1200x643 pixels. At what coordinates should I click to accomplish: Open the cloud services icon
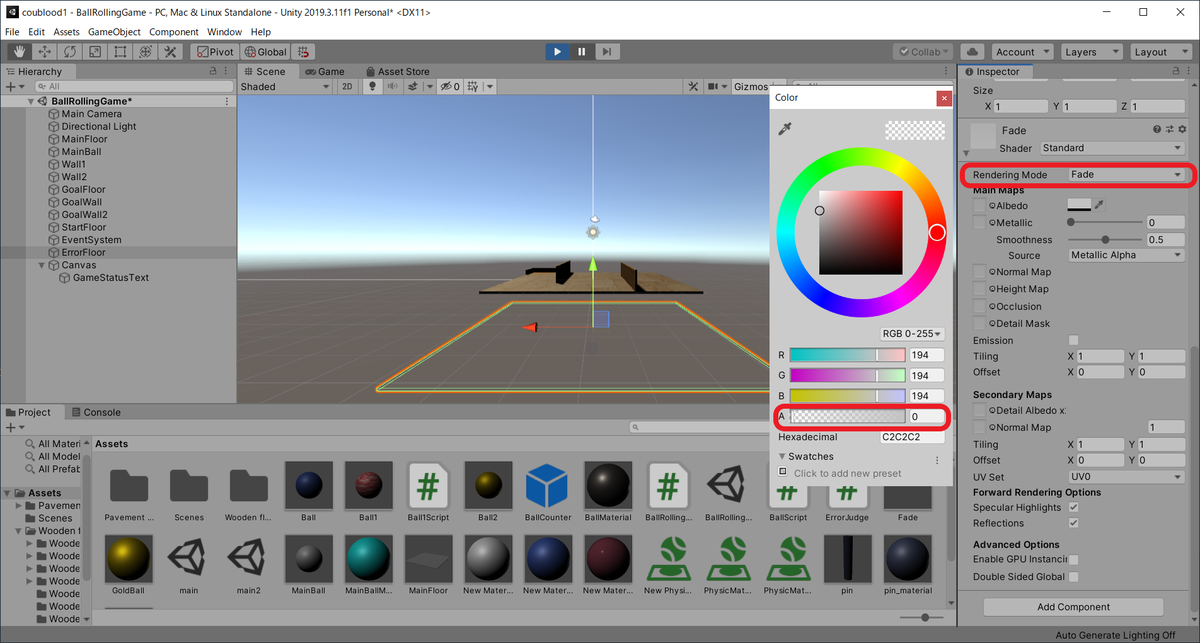point(972,52)
